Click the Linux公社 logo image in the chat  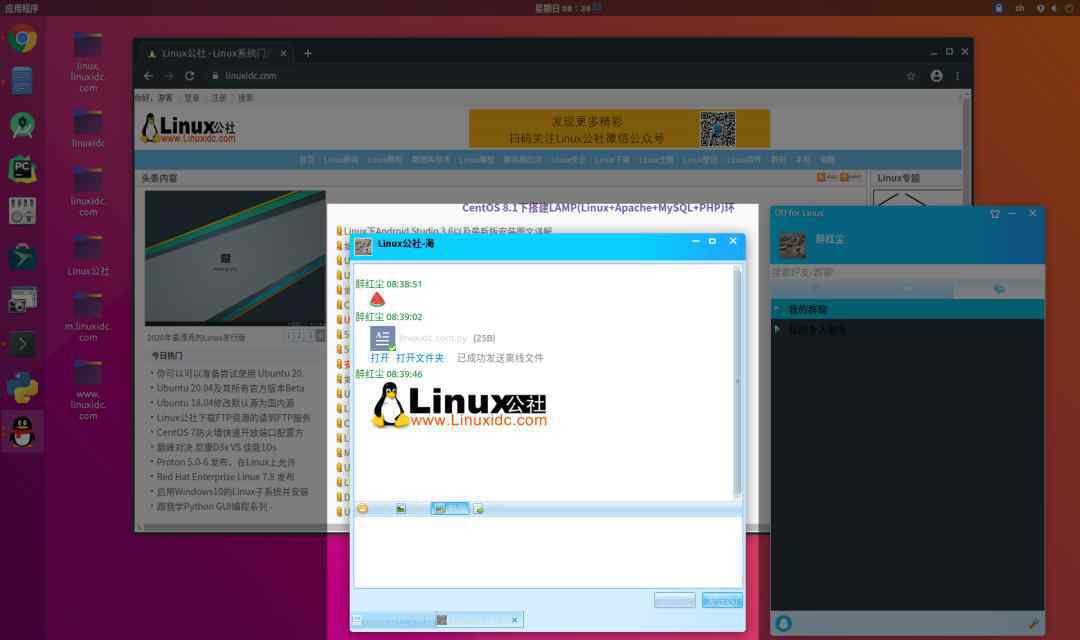pyautogui.click(x=459, y=406)
